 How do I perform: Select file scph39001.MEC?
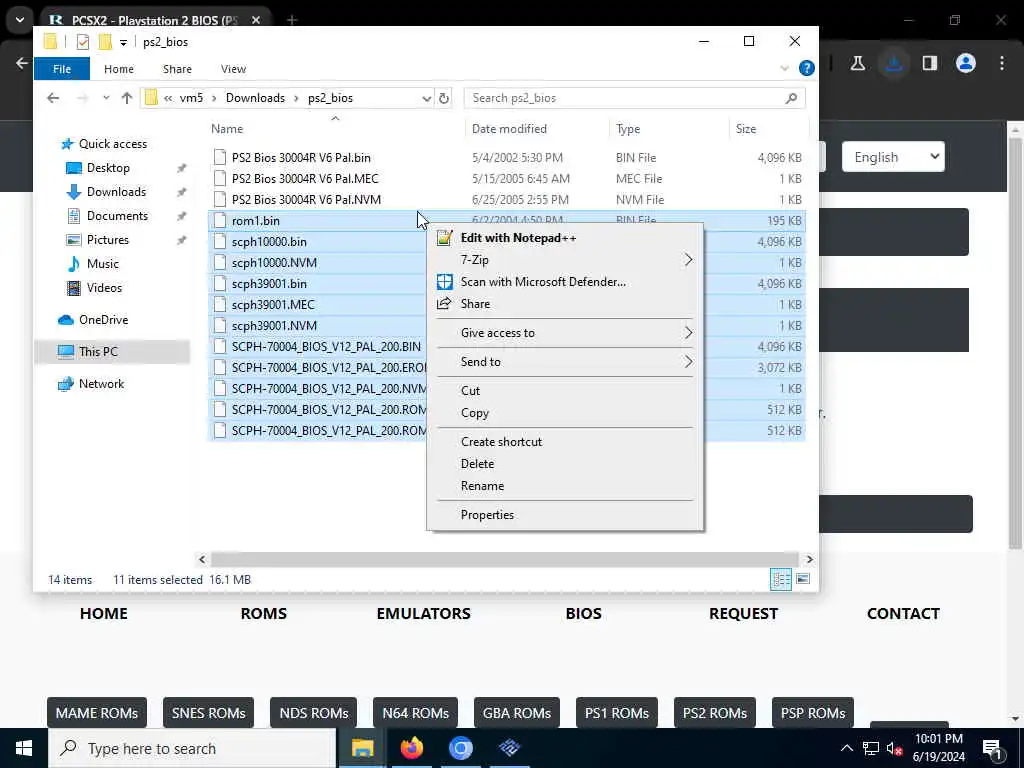click(x=273, y=304)
